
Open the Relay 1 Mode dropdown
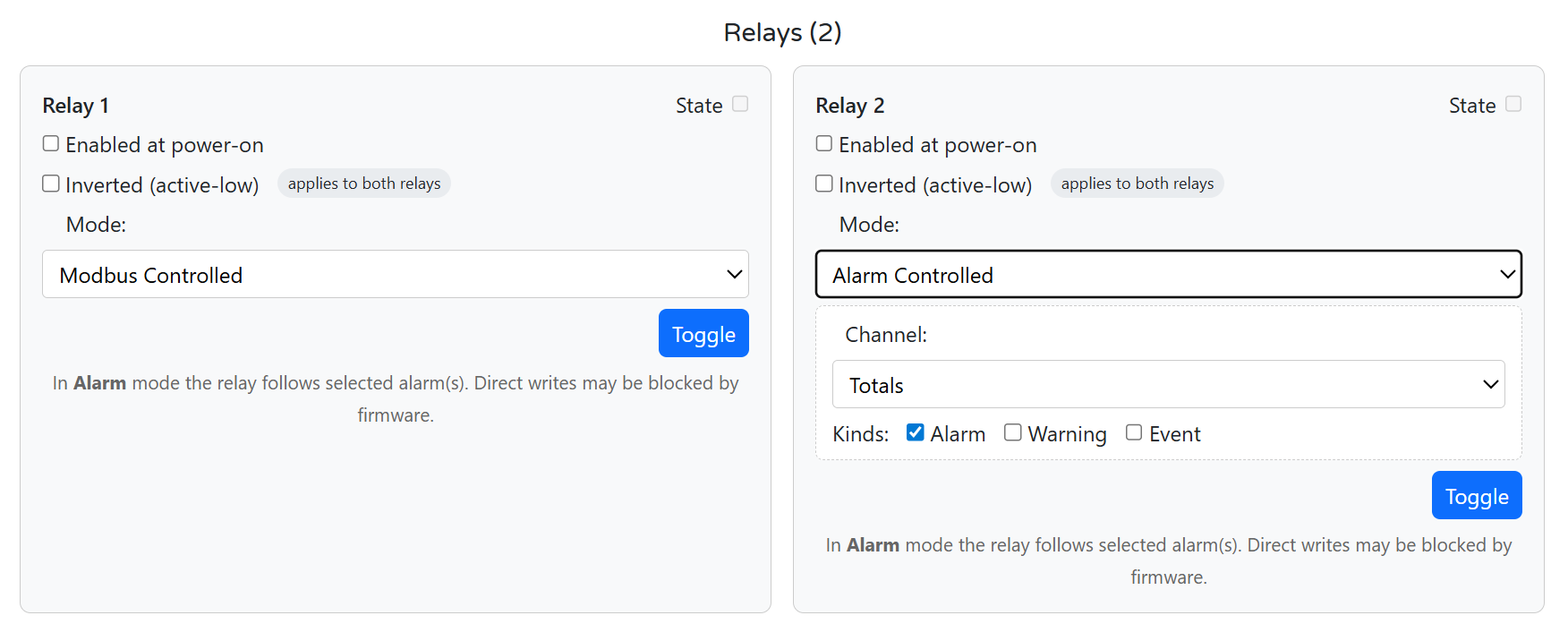(x=396, y=274)
